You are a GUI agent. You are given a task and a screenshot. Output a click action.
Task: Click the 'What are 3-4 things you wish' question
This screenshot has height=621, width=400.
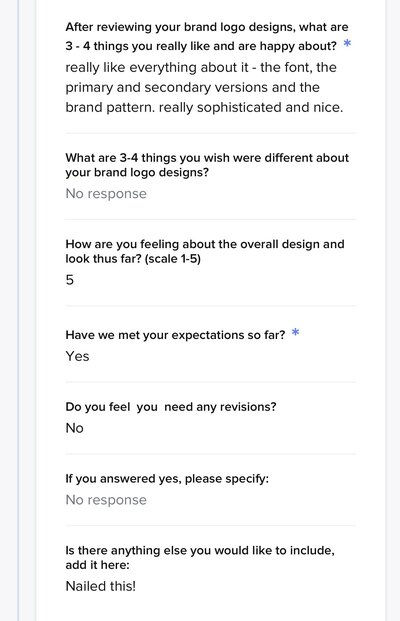[x=207, y=165]
